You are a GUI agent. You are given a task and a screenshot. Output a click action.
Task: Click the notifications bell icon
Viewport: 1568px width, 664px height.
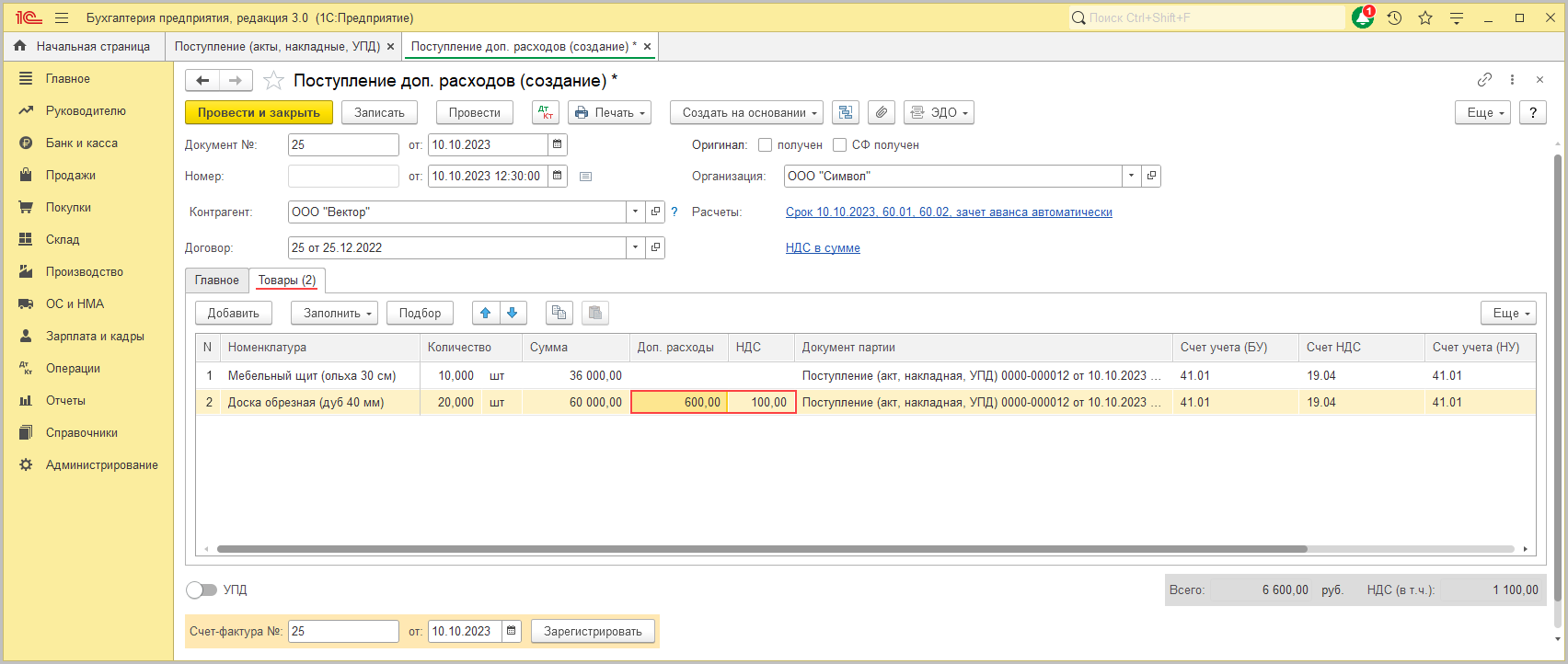click(1363, 17)
